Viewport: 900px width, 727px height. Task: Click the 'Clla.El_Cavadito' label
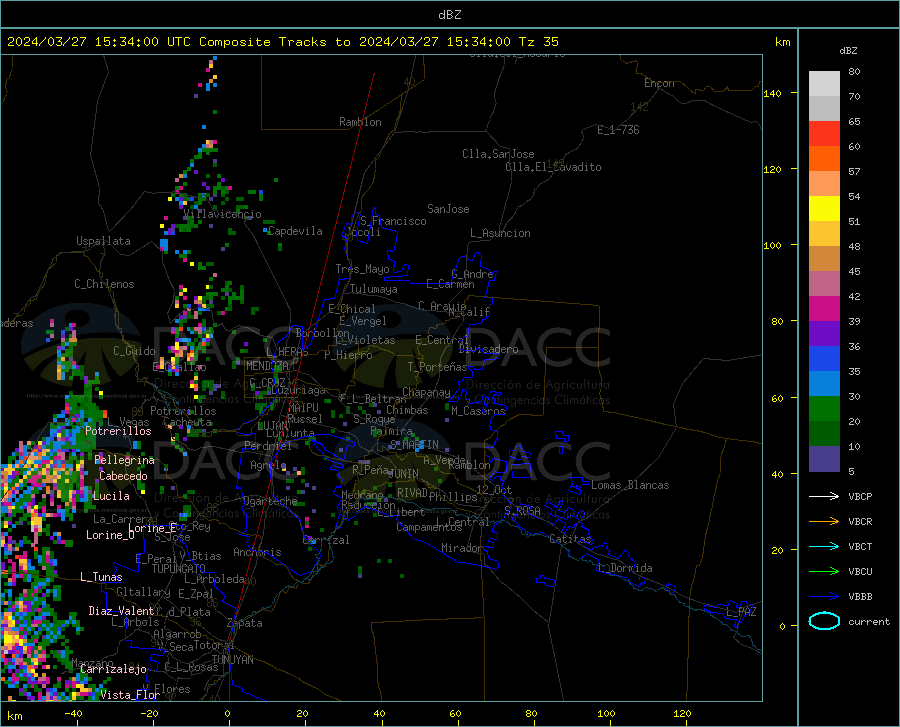pyautogui.click(x=553, y=167)
